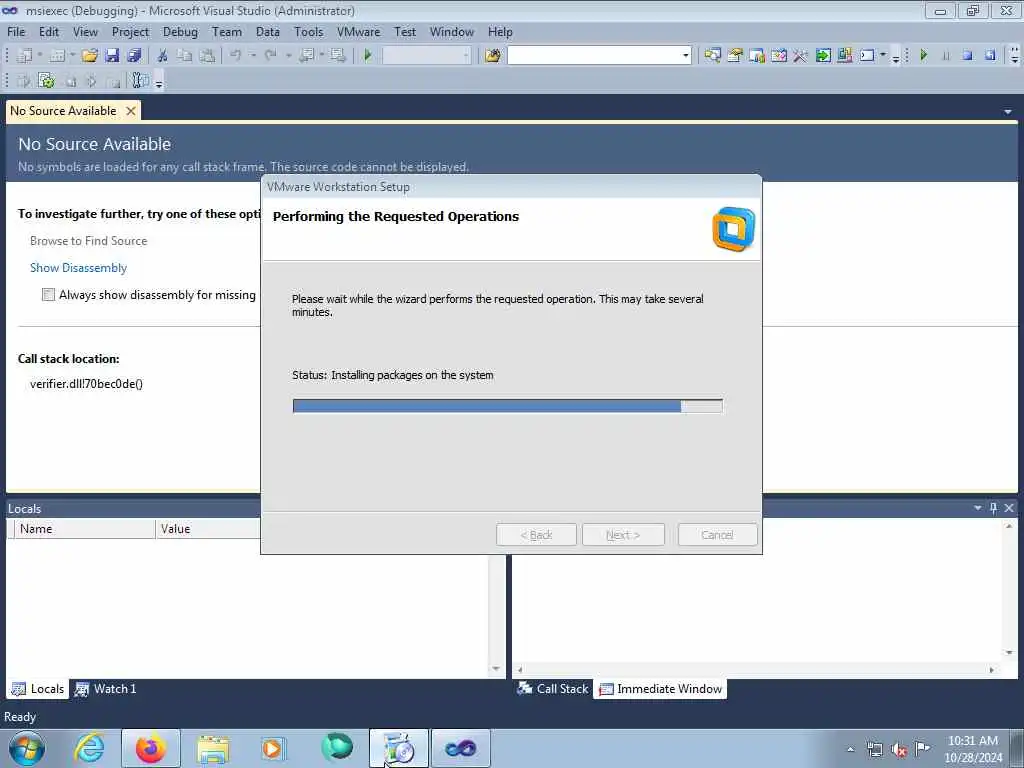Open the Team Explorer toolbar icon
This screenshot has height=768, width=1024.
coord(757,56)
